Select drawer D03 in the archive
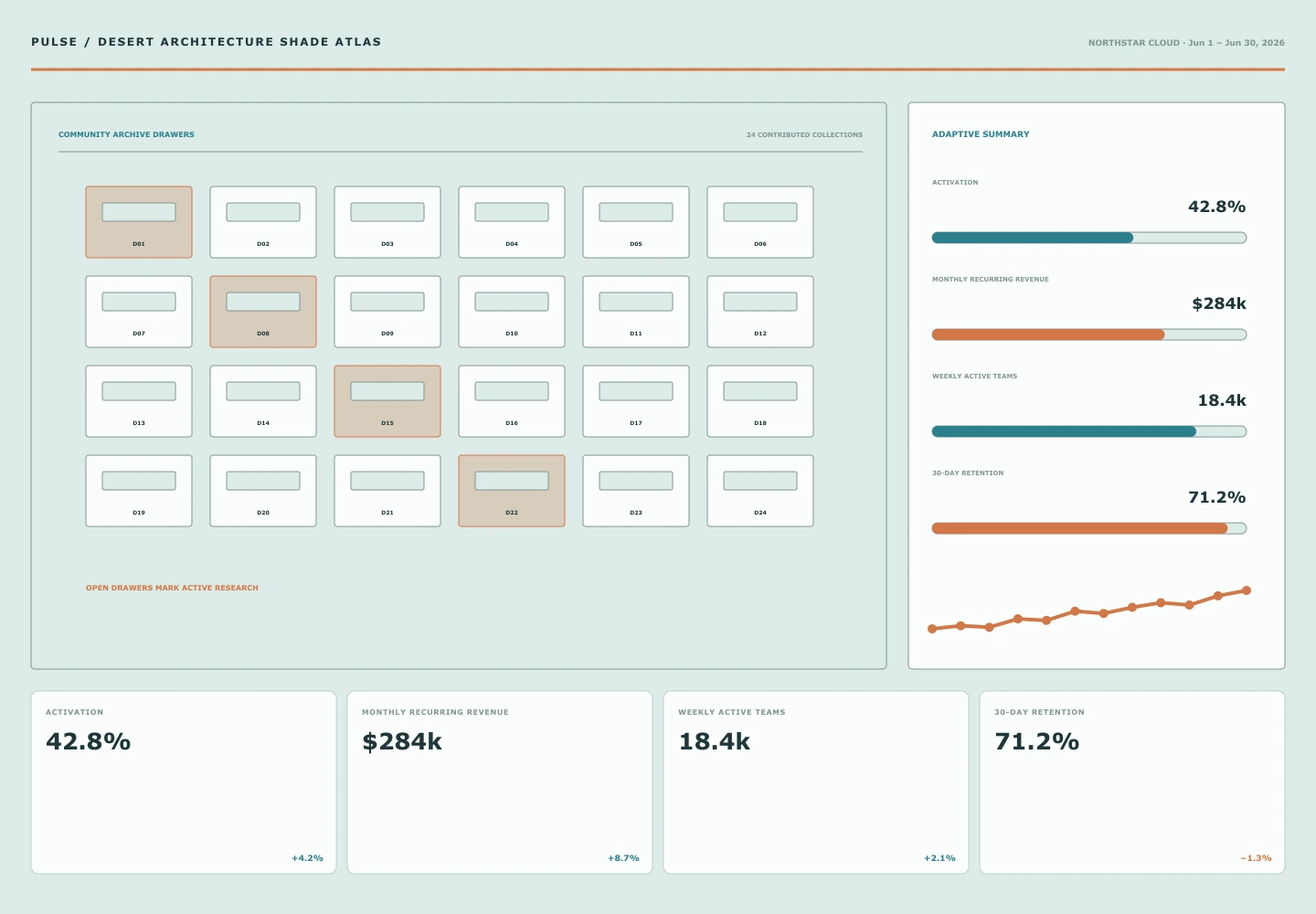 [387, 222]
